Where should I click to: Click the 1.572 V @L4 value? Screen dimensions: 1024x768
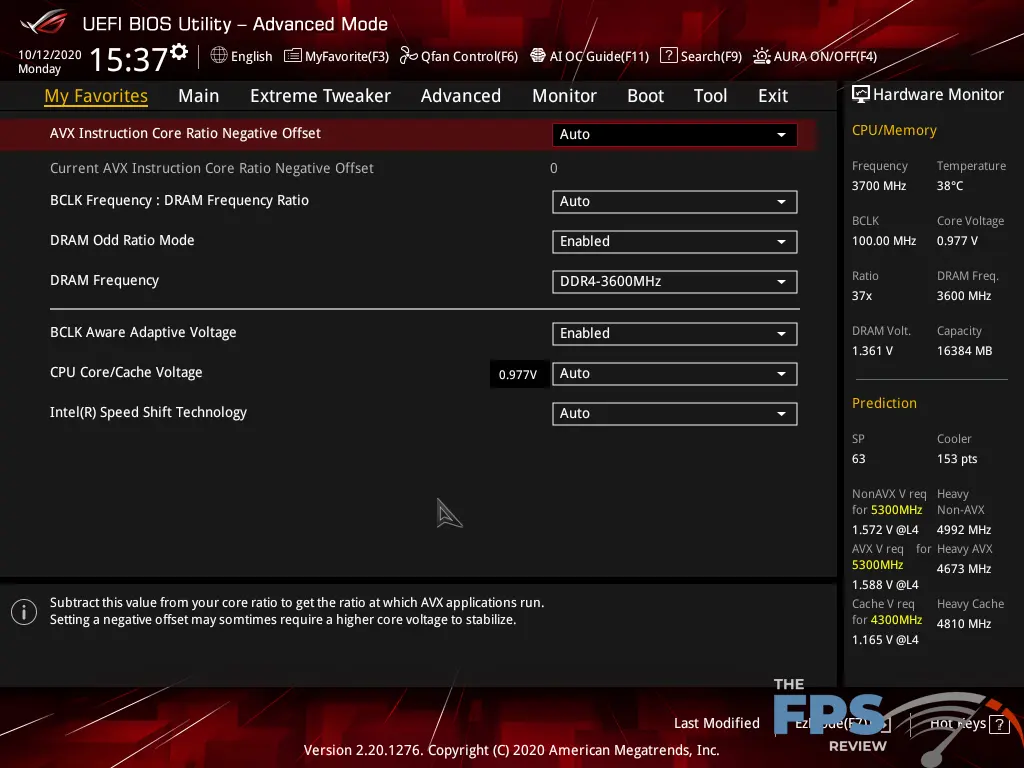point(885,530)
